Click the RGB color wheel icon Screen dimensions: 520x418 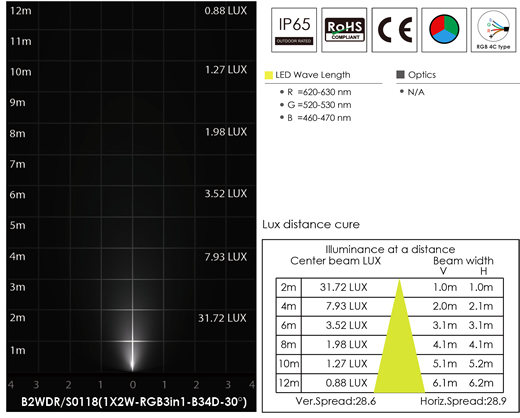444,30
